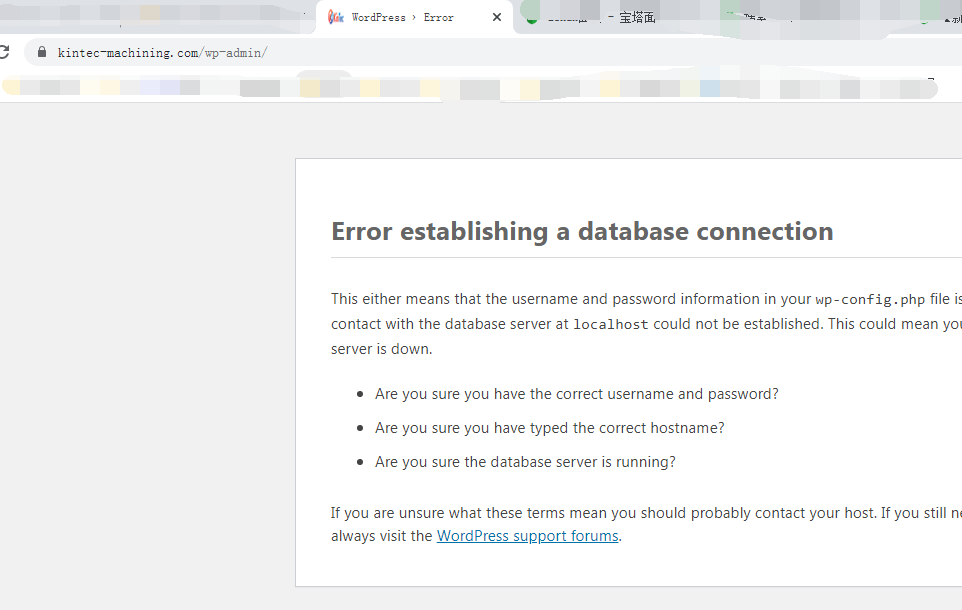Click the text localhost in the message
The image size is (962, 610).
pyautogui.click(x=610, y=324)
